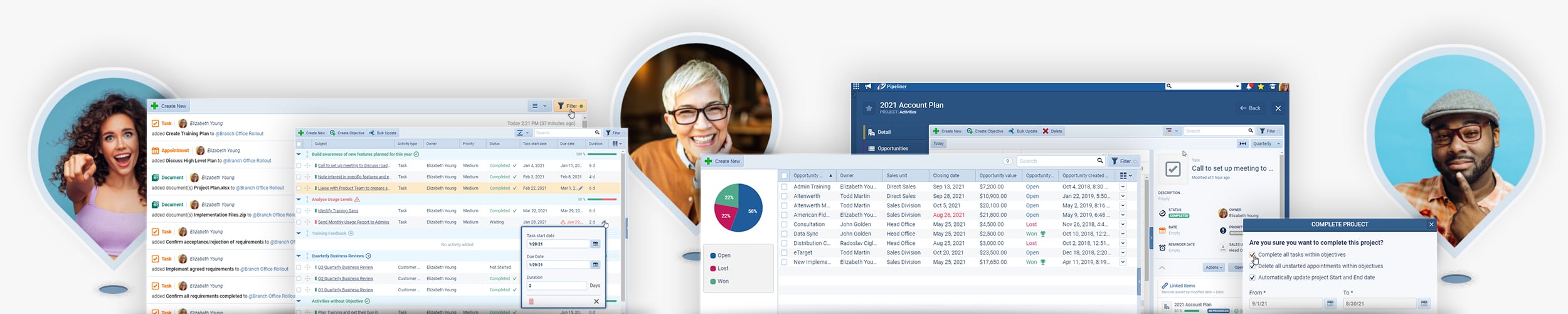Tick checkbox for 'Note interest in specific features' row

[299, 177]
